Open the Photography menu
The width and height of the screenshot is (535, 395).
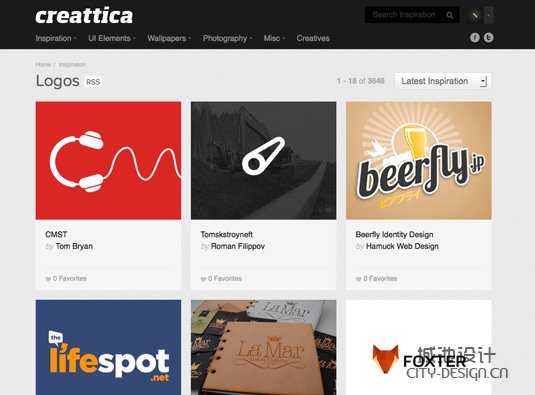227,38
